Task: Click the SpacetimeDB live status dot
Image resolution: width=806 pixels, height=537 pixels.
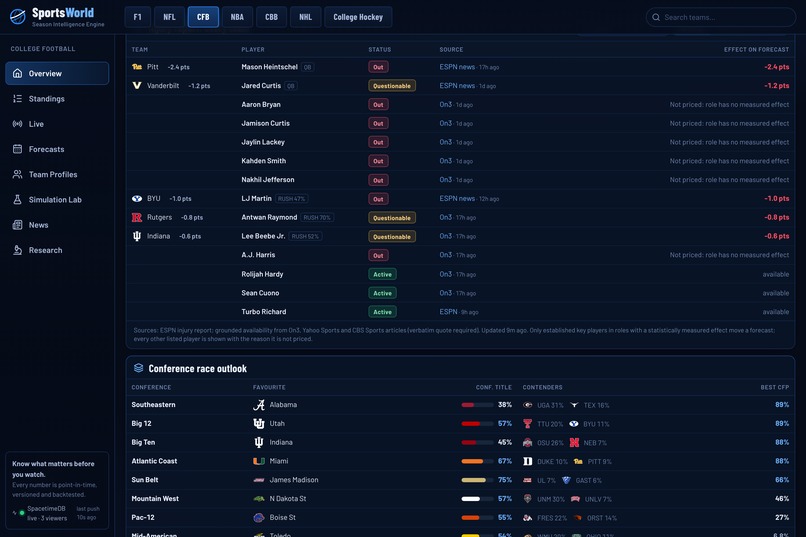Action: pos(22,513)
